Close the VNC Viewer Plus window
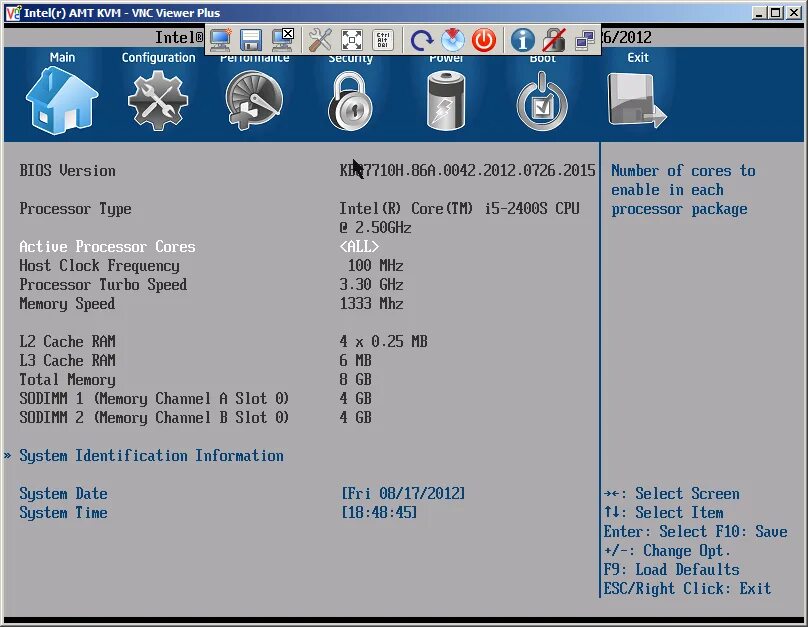808x627 pixels. (x=794, y=13)
